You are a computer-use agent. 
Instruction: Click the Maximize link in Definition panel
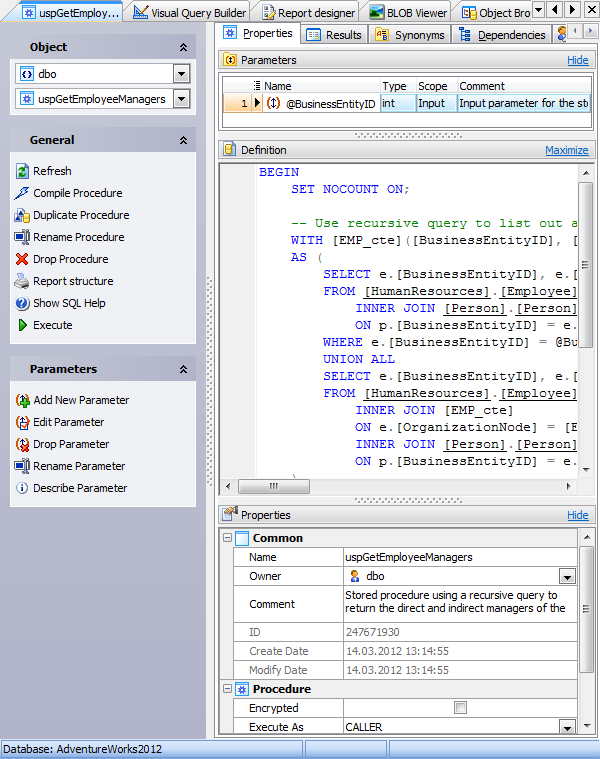[x=566, y=150]
